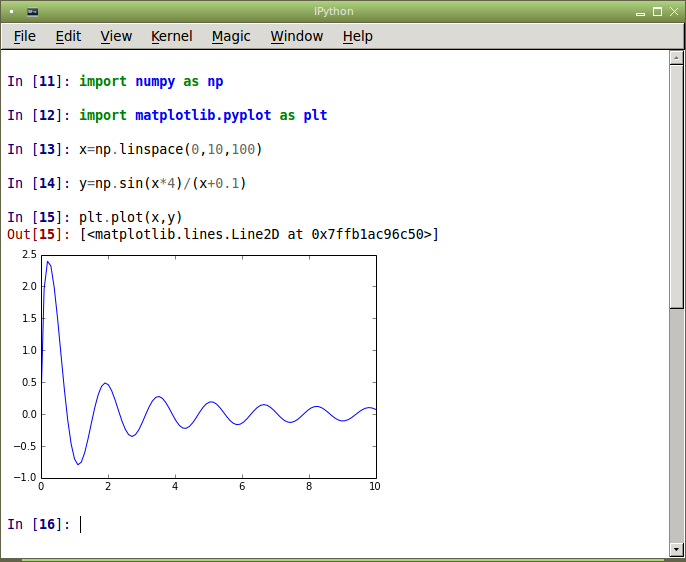
Task: Open the Edit menu
Action: click(x=68, y=36)
